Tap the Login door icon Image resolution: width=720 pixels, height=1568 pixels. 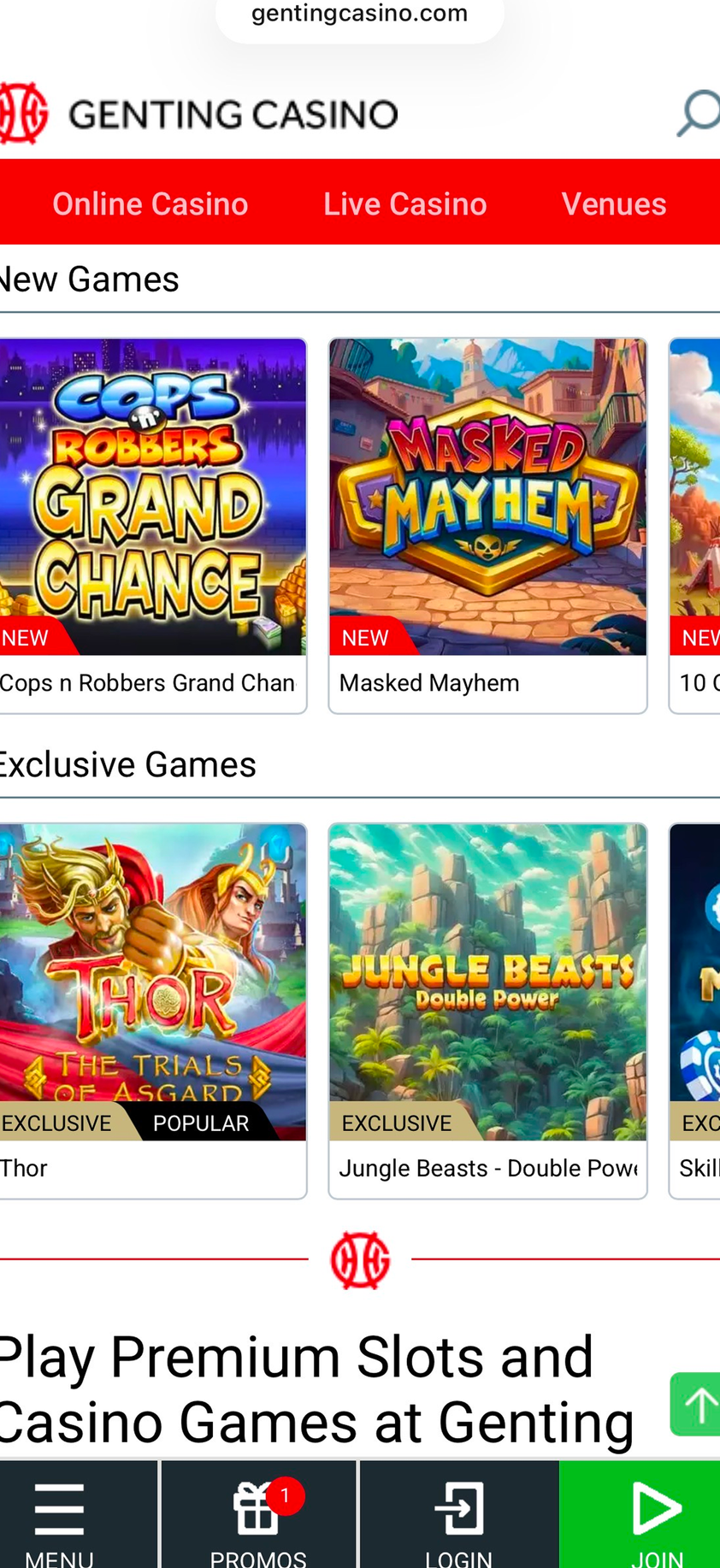tap(459, 1510)
